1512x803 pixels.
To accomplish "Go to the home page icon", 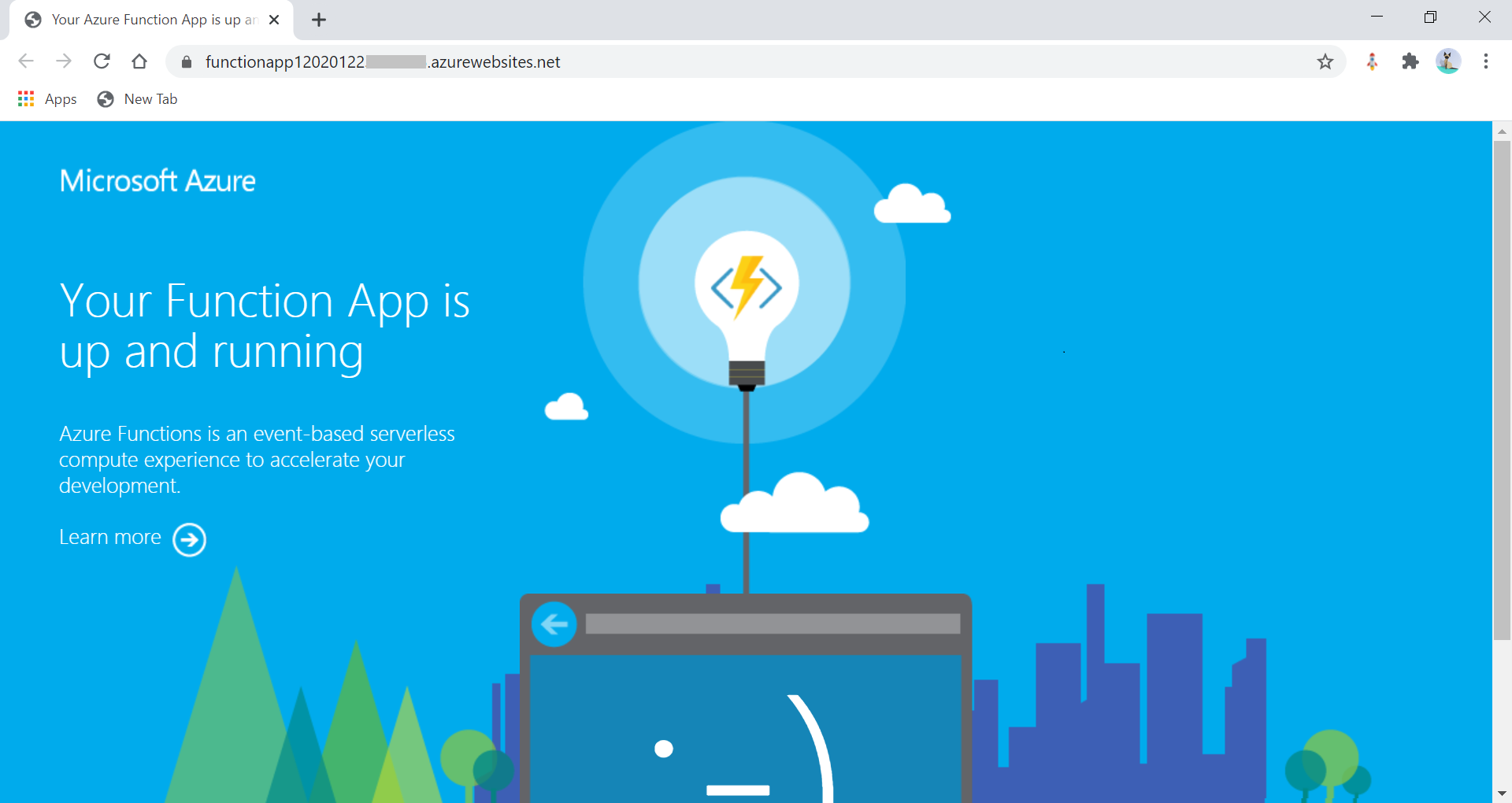I will coord(139,61).
